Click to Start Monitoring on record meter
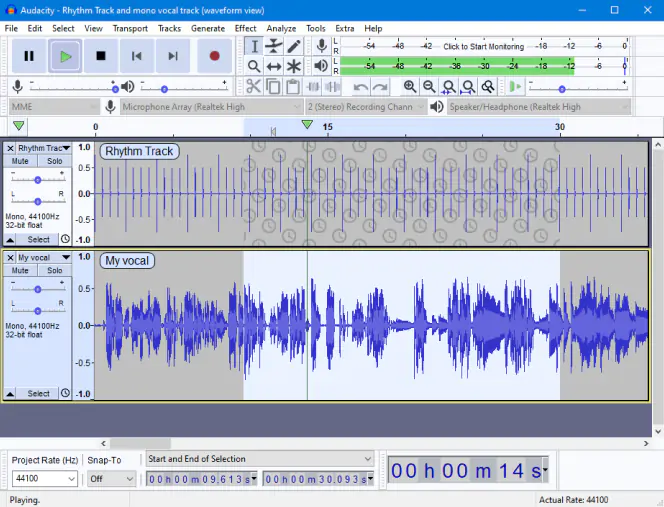This screenshot has width=664, height=507. coord(483,46)
